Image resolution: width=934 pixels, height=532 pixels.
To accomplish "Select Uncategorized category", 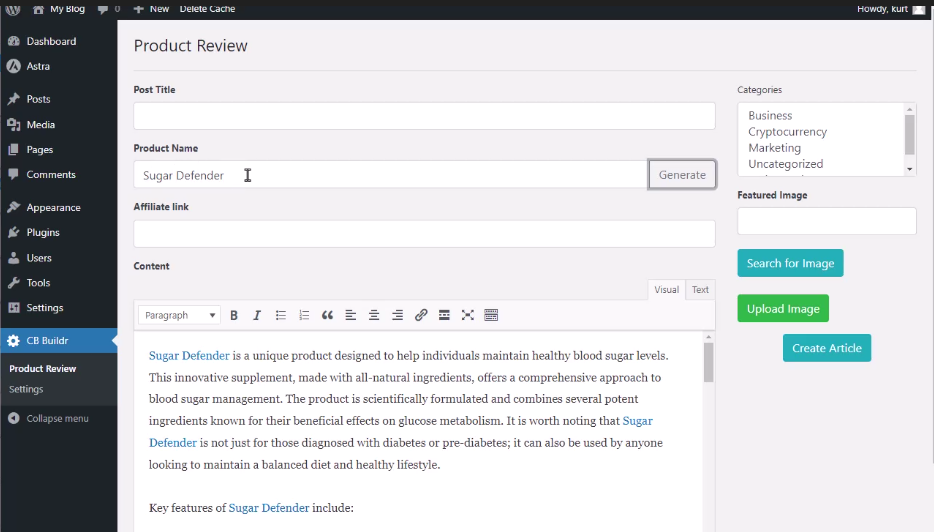I will click(x=786, y=164).
